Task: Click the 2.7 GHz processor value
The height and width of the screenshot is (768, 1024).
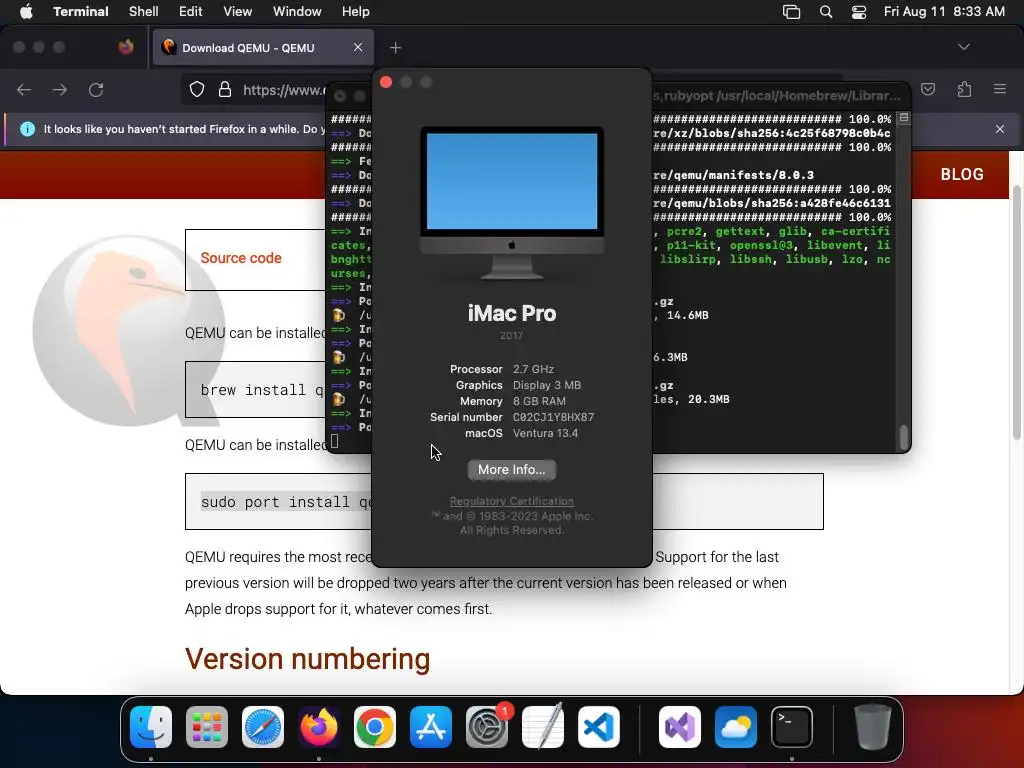Action: tap(533, 369)
